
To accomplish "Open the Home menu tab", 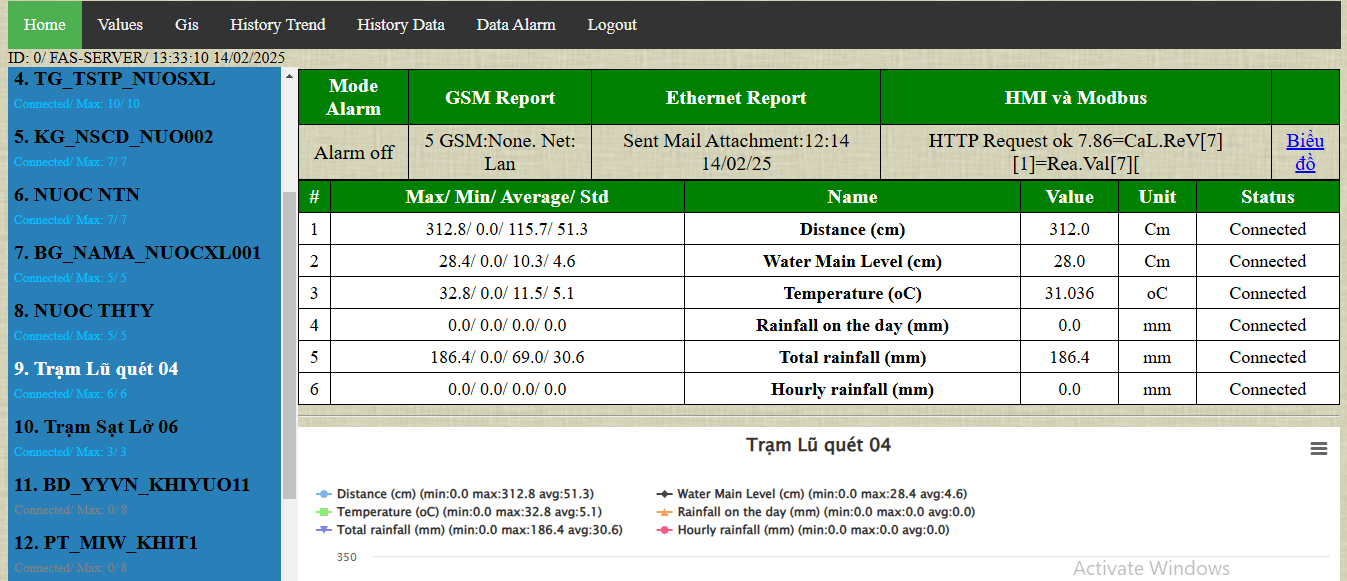I will click(44, 25).
